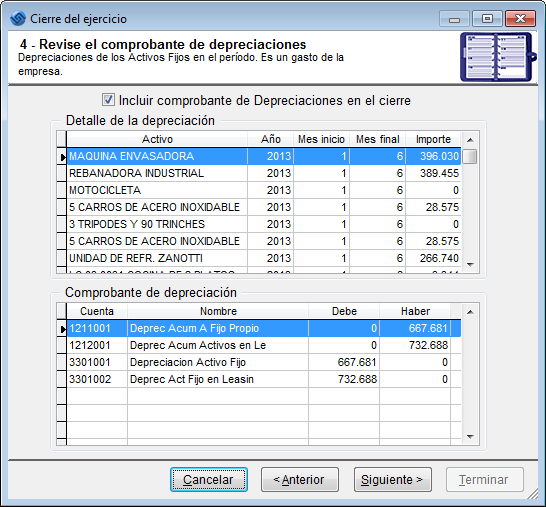Minimize the Cierre del ejercicio window
The width and height of the screenshot is (546, 507).
click(454, 19)
